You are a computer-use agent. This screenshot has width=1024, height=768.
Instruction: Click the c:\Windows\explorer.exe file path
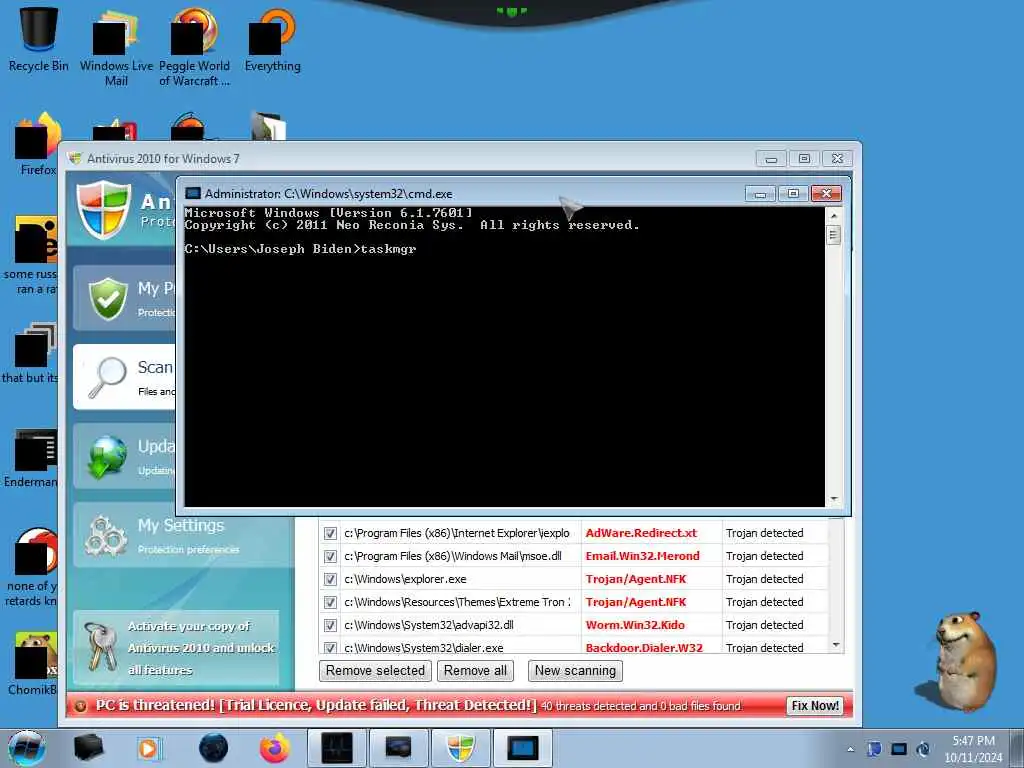coord(406,579)
